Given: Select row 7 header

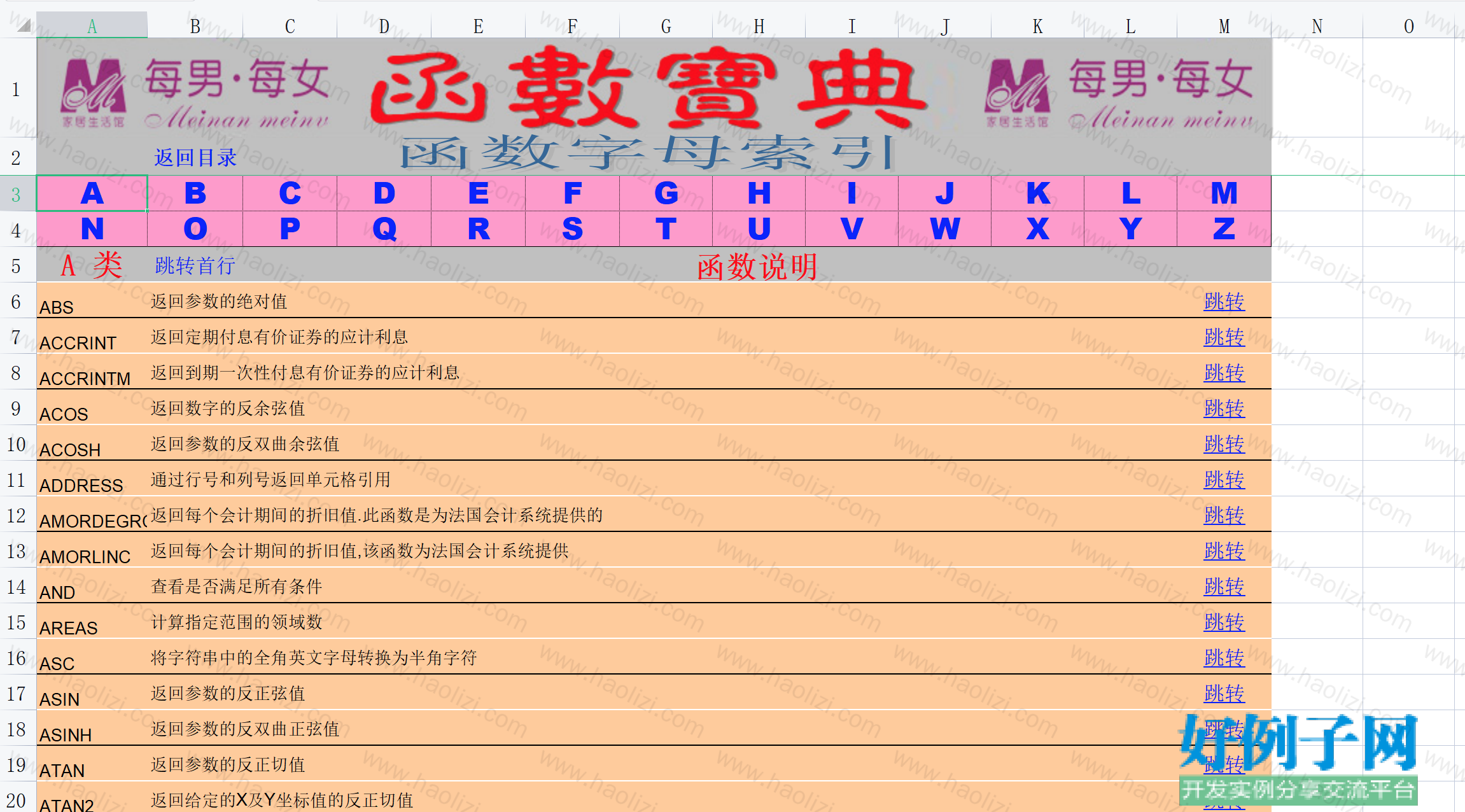Looking at the screenshot, I should click(17, 337).
